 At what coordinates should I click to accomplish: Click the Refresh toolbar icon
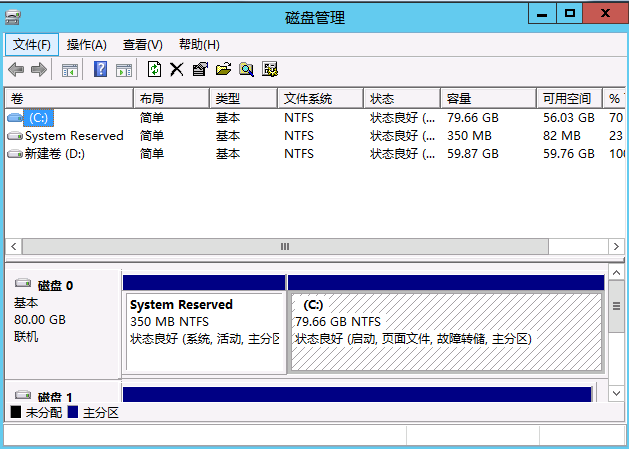click(x=154, y=69)
